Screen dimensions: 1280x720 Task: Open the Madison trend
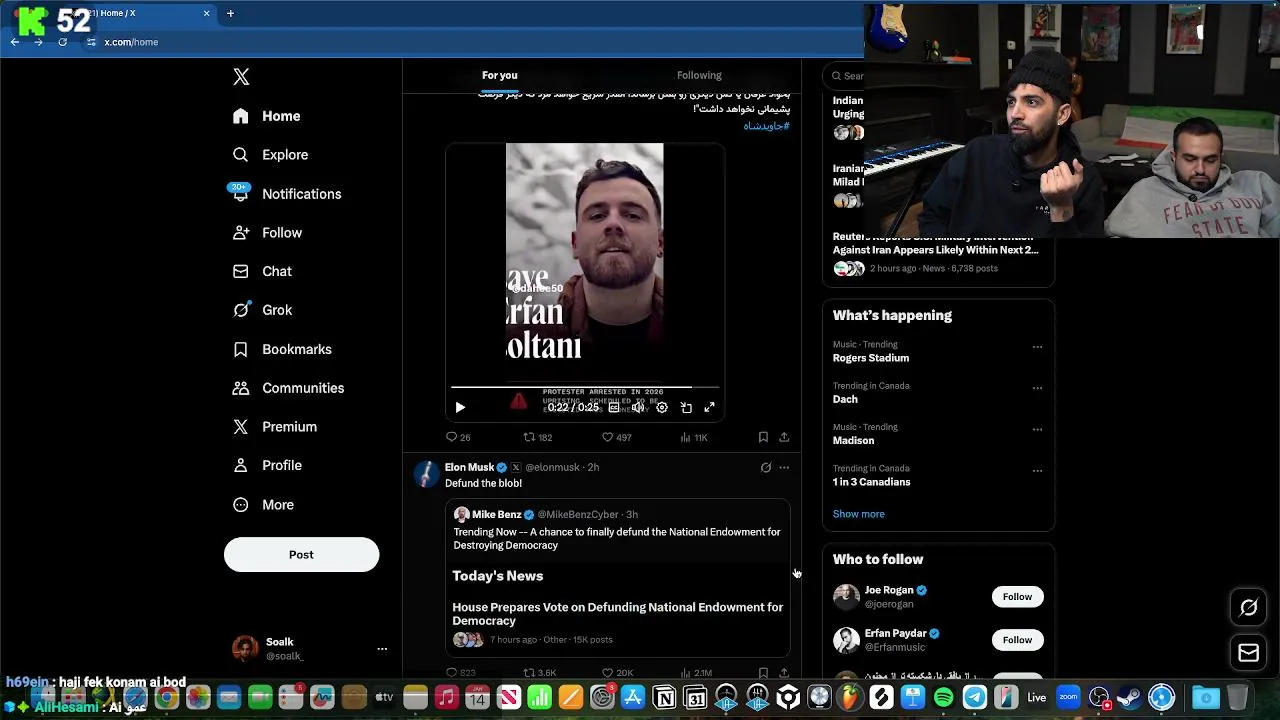click(x=853, y=440)
